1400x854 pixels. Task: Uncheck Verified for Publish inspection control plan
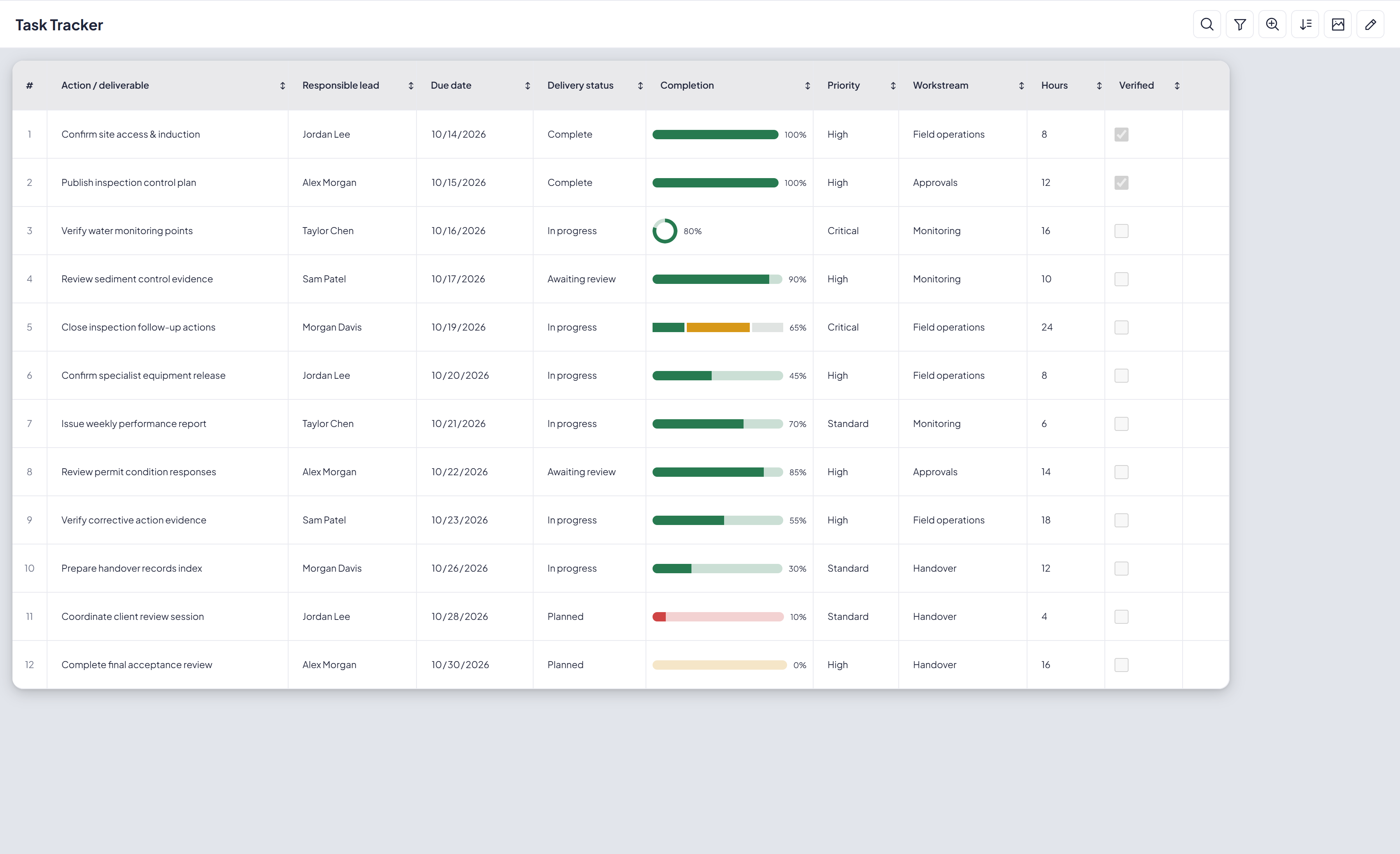point(1122,183)
